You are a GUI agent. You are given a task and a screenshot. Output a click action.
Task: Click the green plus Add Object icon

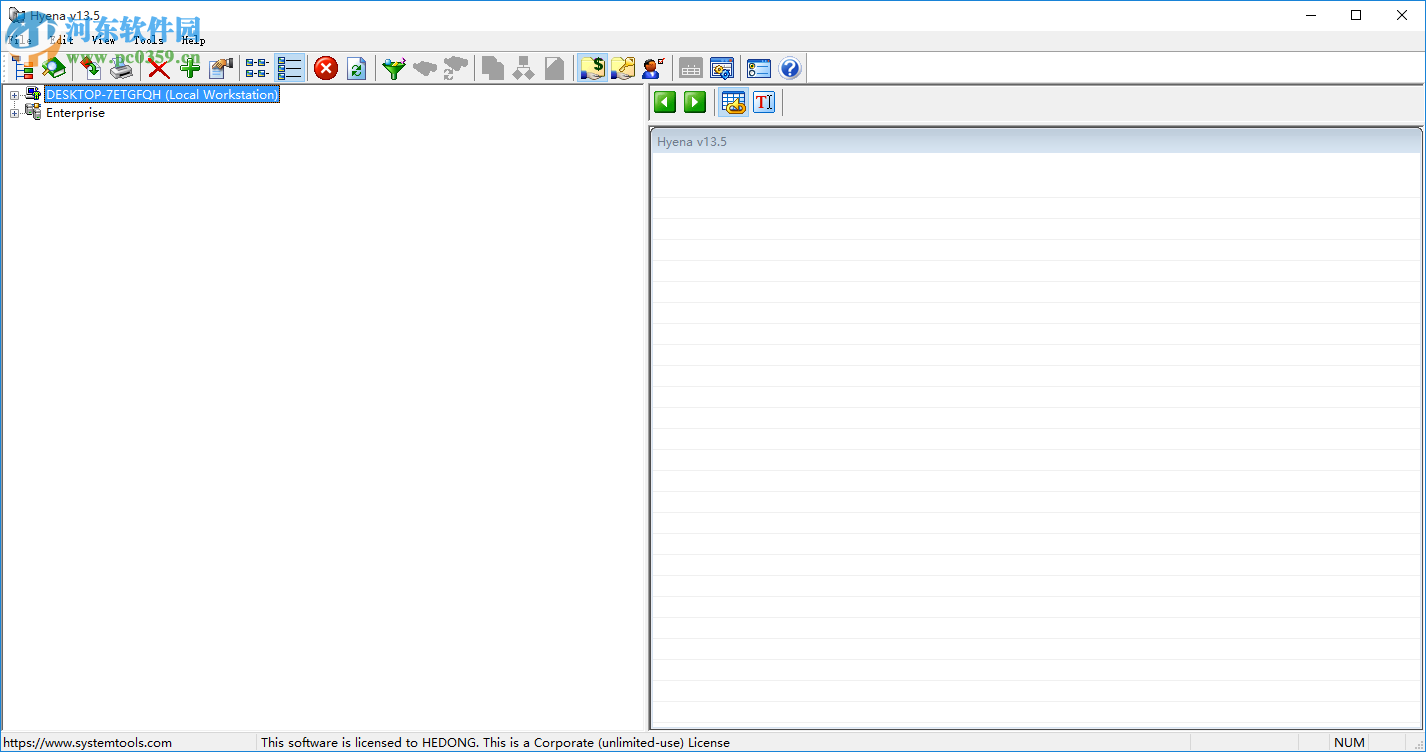click(189, 68)
